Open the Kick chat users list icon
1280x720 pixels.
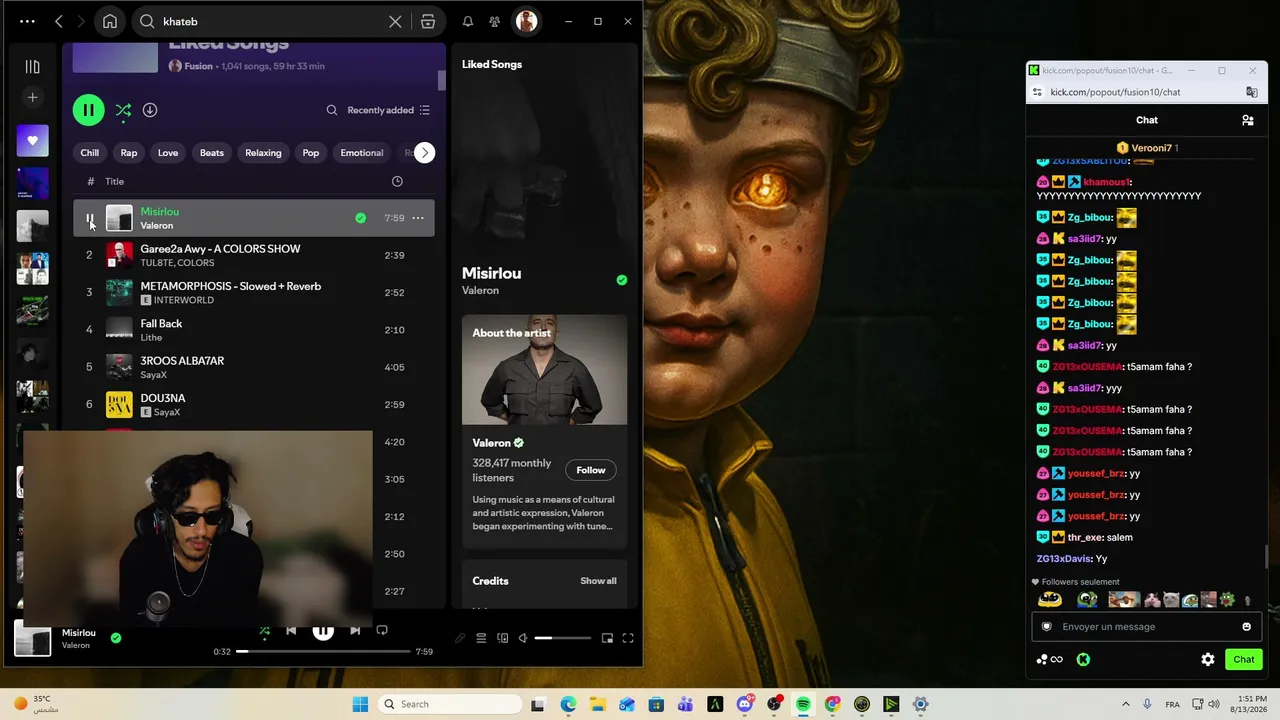[1248, 120]
